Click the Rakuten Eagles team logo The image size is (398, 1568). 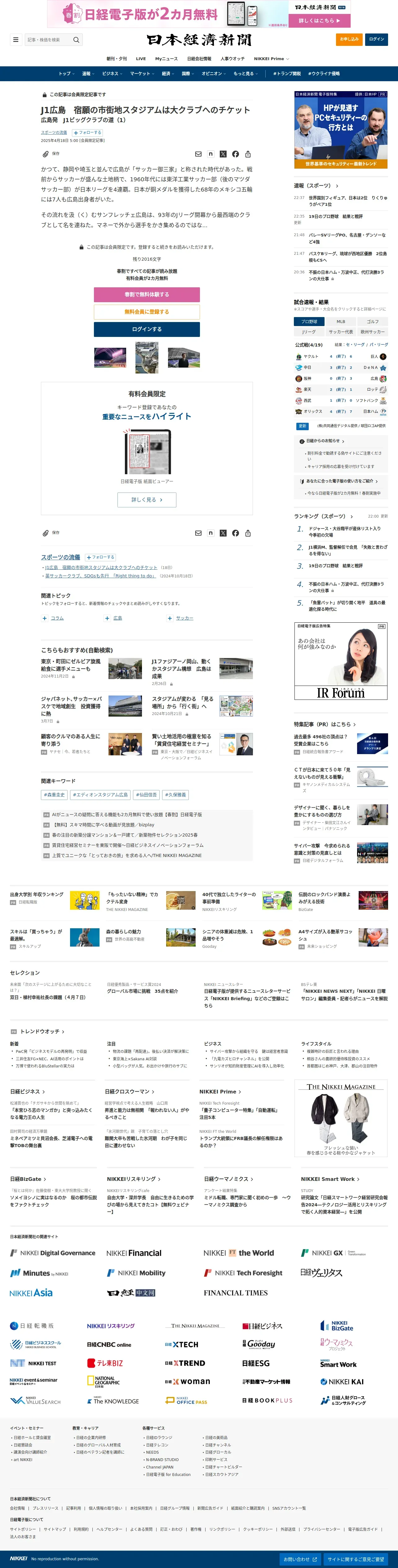click(299, 390)
